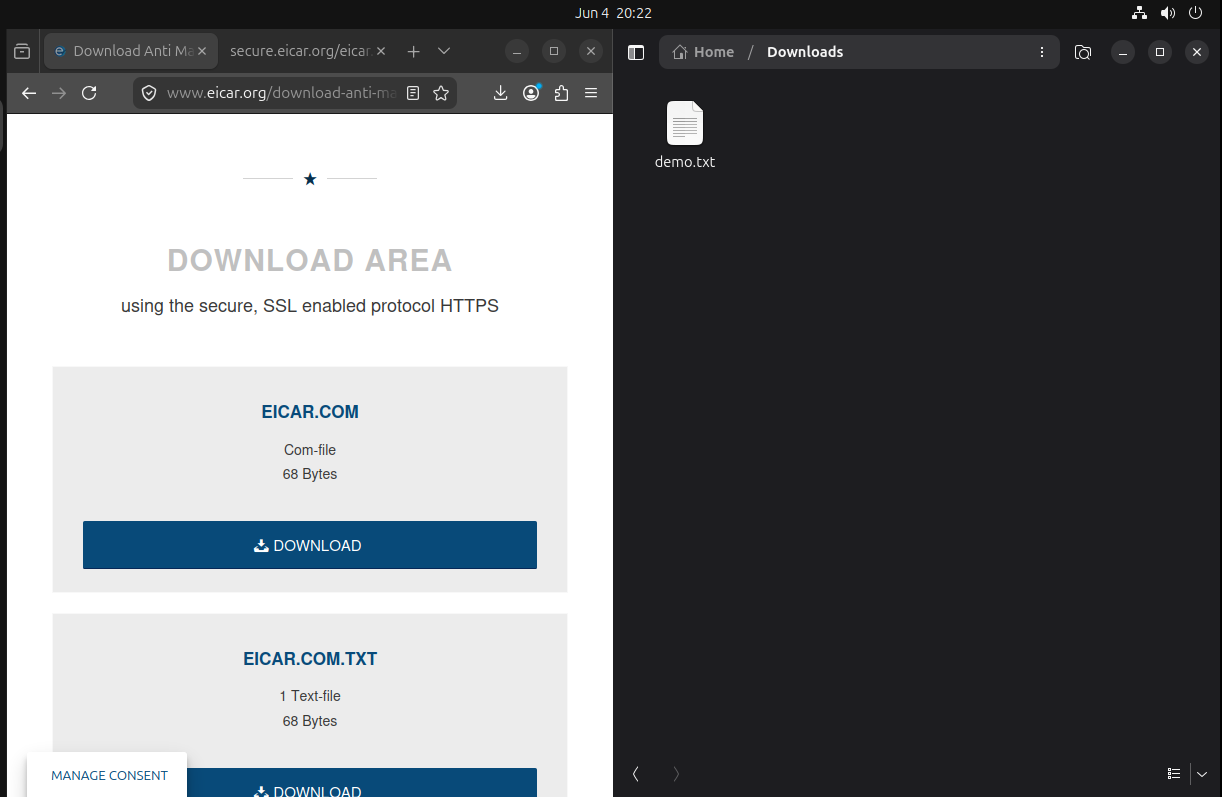
Task: Switch to the Download Anti Malware tab
Action: [130, 51]
